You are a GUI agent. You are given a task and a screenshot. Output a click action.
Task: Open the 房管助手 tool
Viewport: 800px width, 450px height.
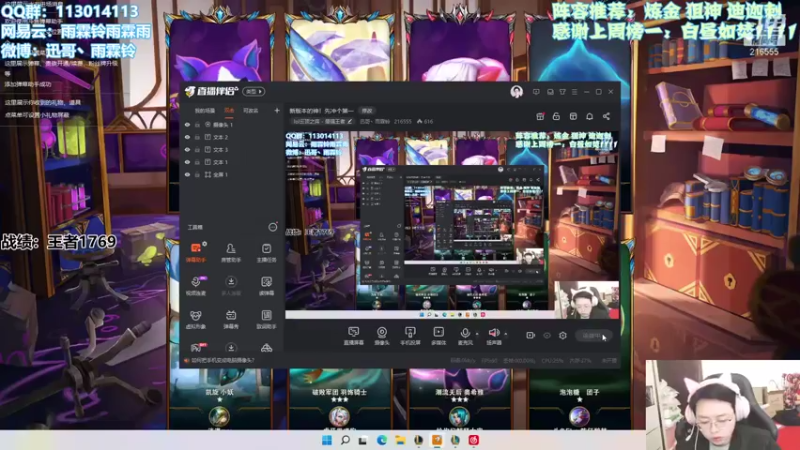[x=231, y=253]
